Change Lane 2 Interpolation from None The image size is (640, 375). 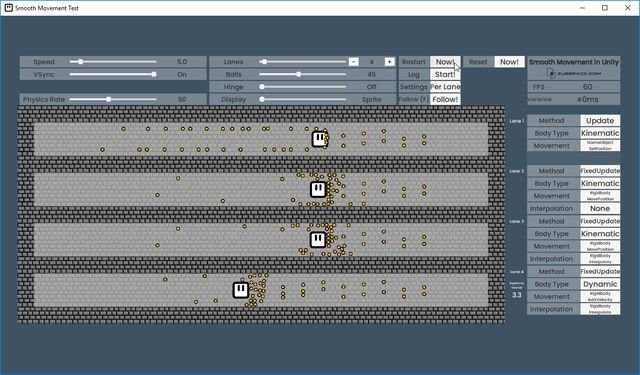coord(600,209)
